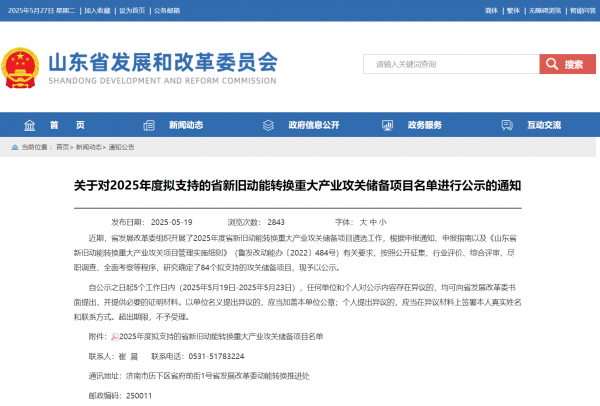The height and width of the screenshot is (406, 600).
Task: Click the PDF icon before the attachment
Action: click(114, 337)
